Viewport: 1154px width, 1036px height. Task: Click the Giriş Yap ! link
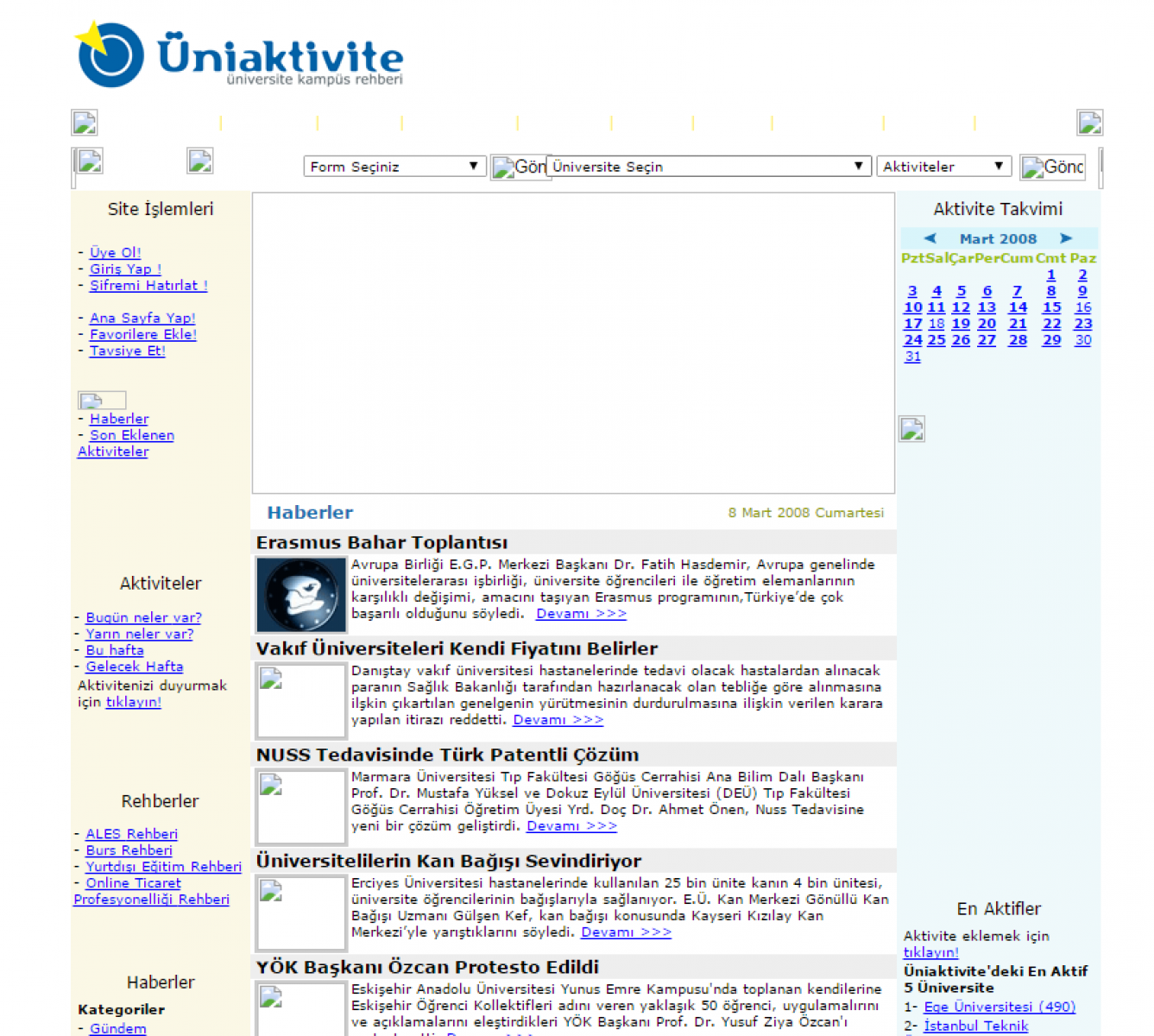point(125,268)
